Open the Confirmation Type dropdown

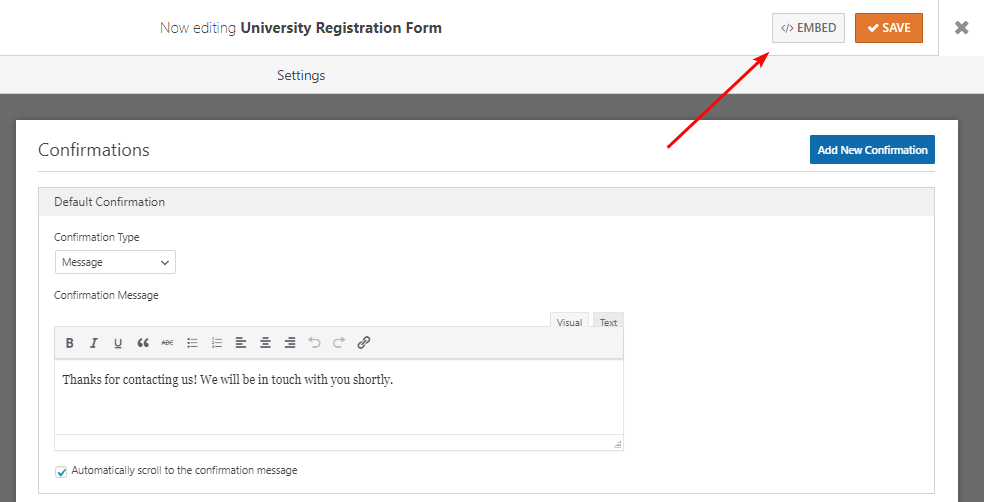[115, 262]
